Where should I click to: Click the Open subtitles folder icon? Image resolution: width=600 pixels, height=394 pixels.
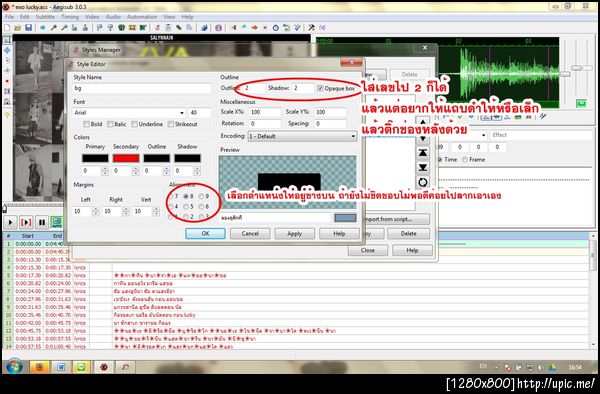[18, 28]
